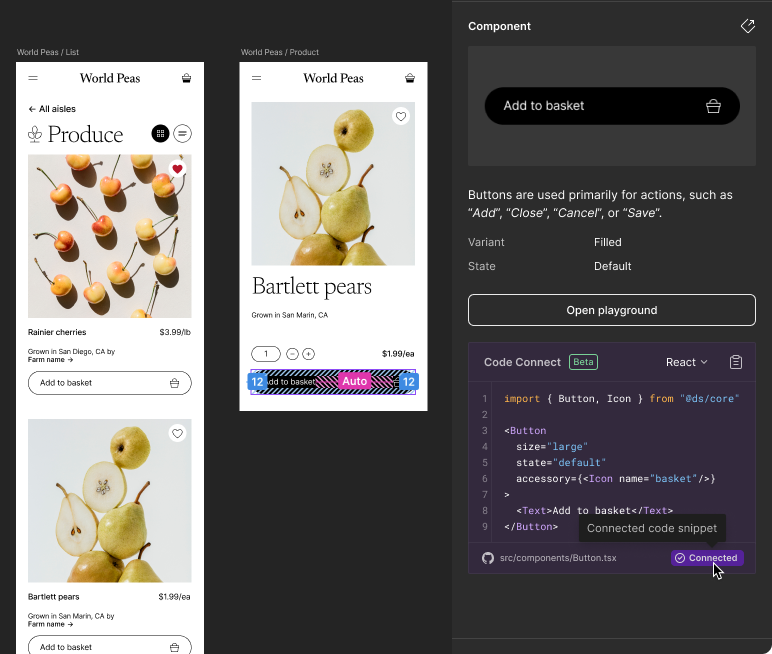Select the Bartlett pears photo in list frame
Image resolution: width=772 pixels, height=654 pixels.
click(110, 500)
